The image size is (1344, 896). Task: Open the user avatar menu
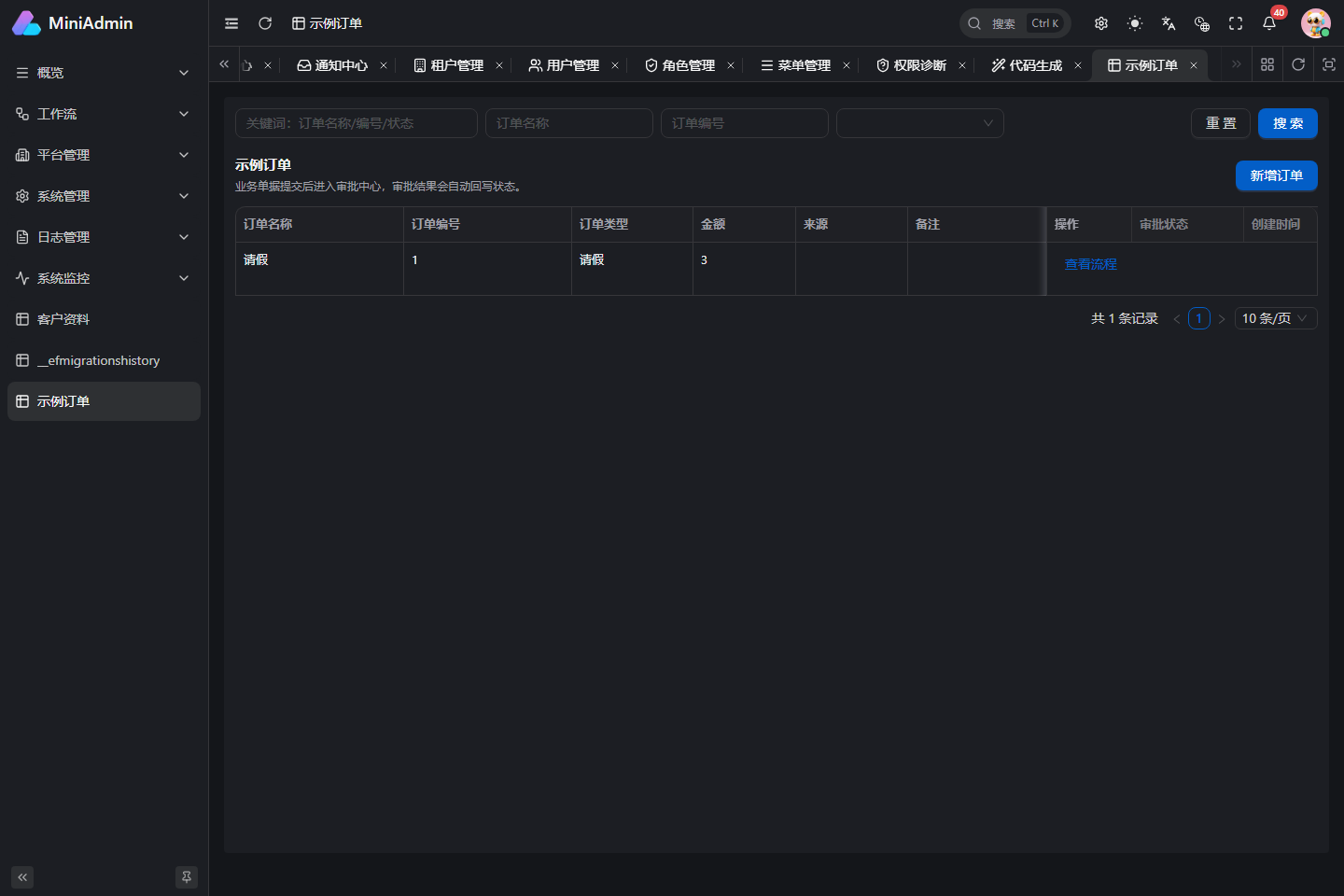(1316, 23)
